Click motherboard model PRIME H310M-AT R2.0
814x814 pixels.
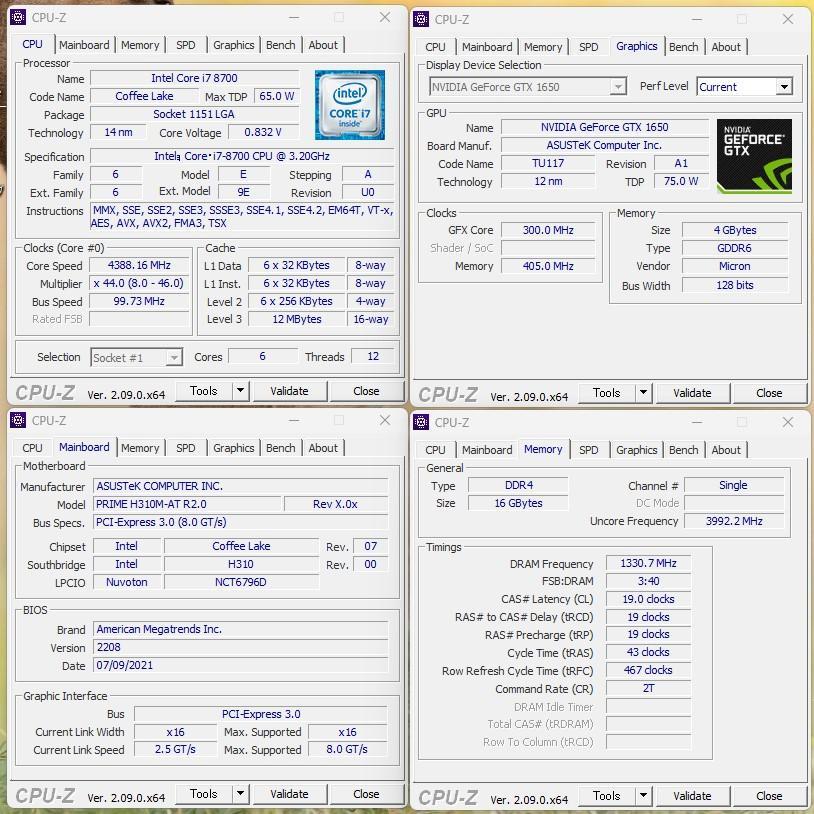coord(187,504)
